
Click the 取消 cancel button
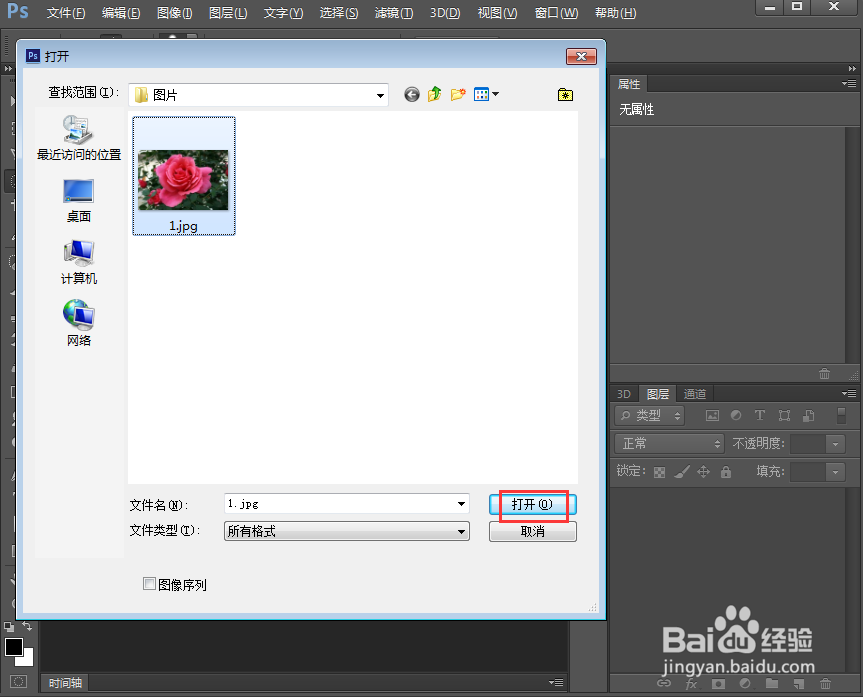point(533,531)
